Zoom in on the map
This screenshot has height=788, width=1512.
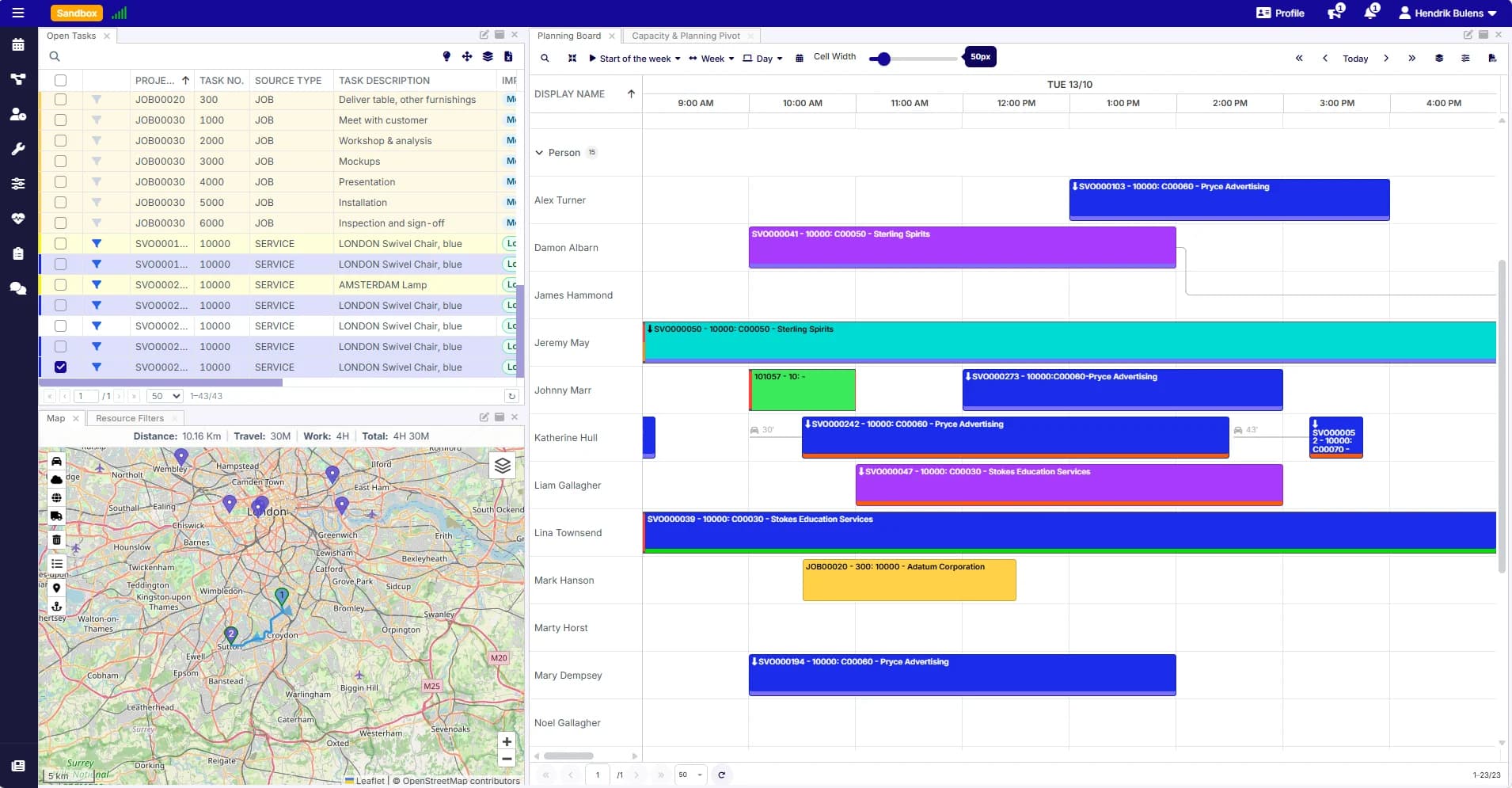(507, 742)
